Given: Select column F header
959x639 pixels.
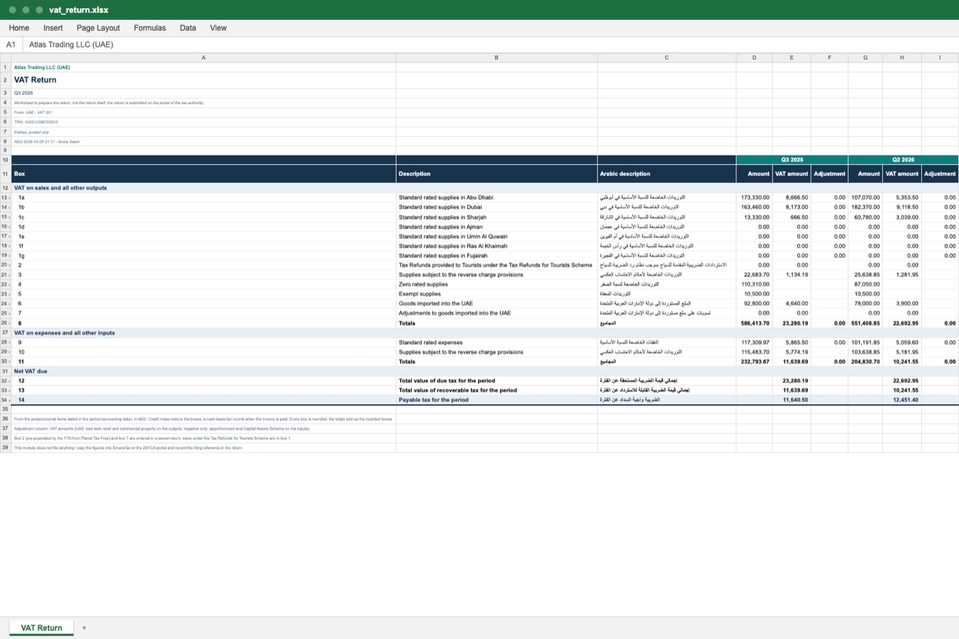Looking at the screenshot, I should pos(829,57).
